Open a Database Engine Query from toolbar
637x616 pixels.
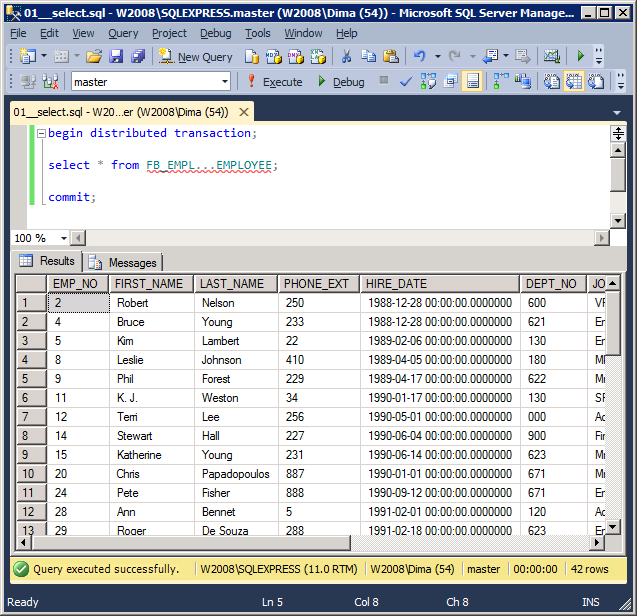251,56
